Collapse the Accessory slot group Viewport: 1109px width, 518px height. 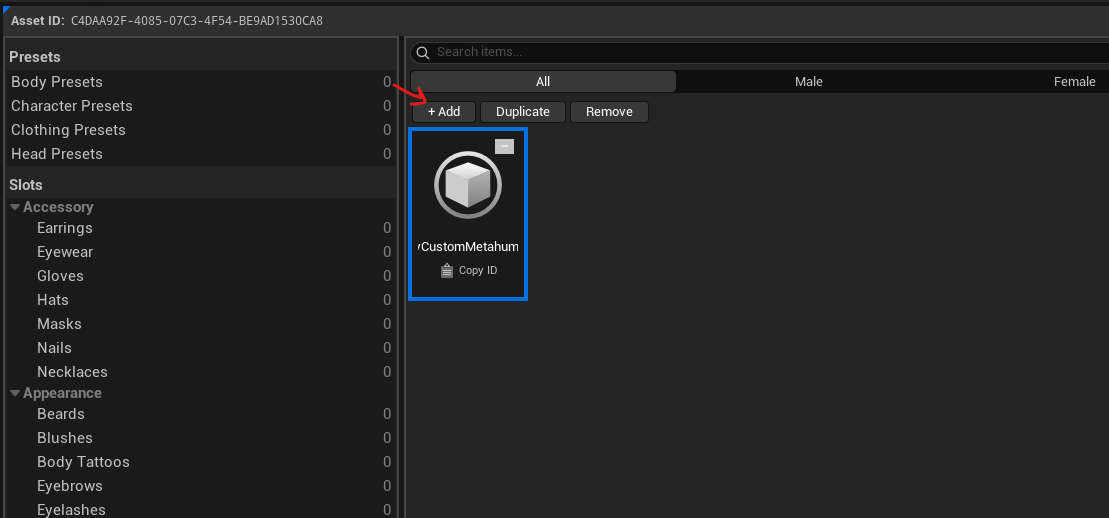(x=15, y=207)
